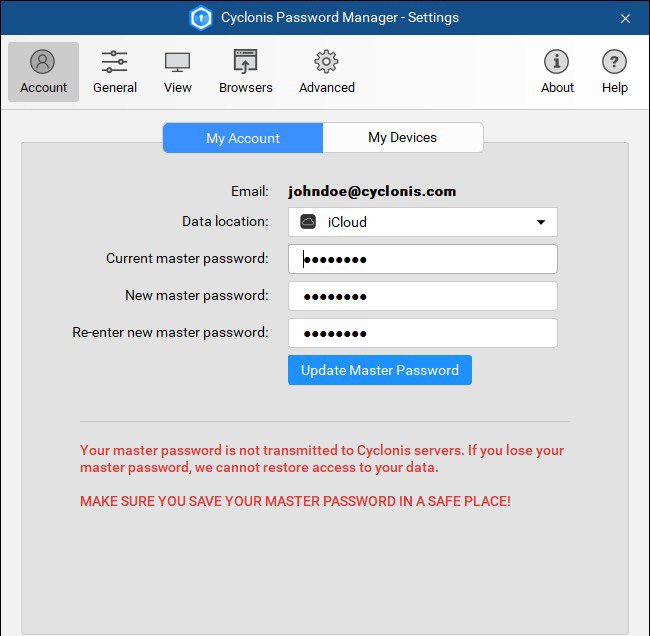Viewport: 650px width, 636px height.
Task: Click the Cyclonis logo in title bar
Action: (x=200, y=18)
